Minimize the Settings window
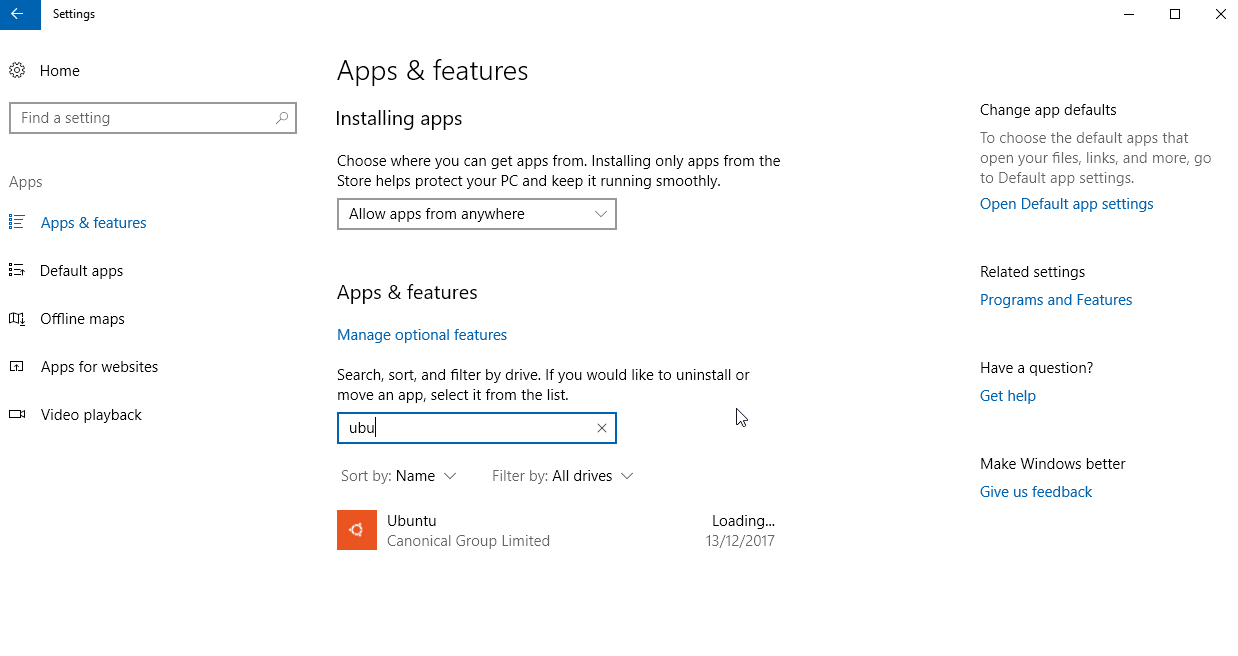Screen dimensions: 1238x656 coord(1129,14)
